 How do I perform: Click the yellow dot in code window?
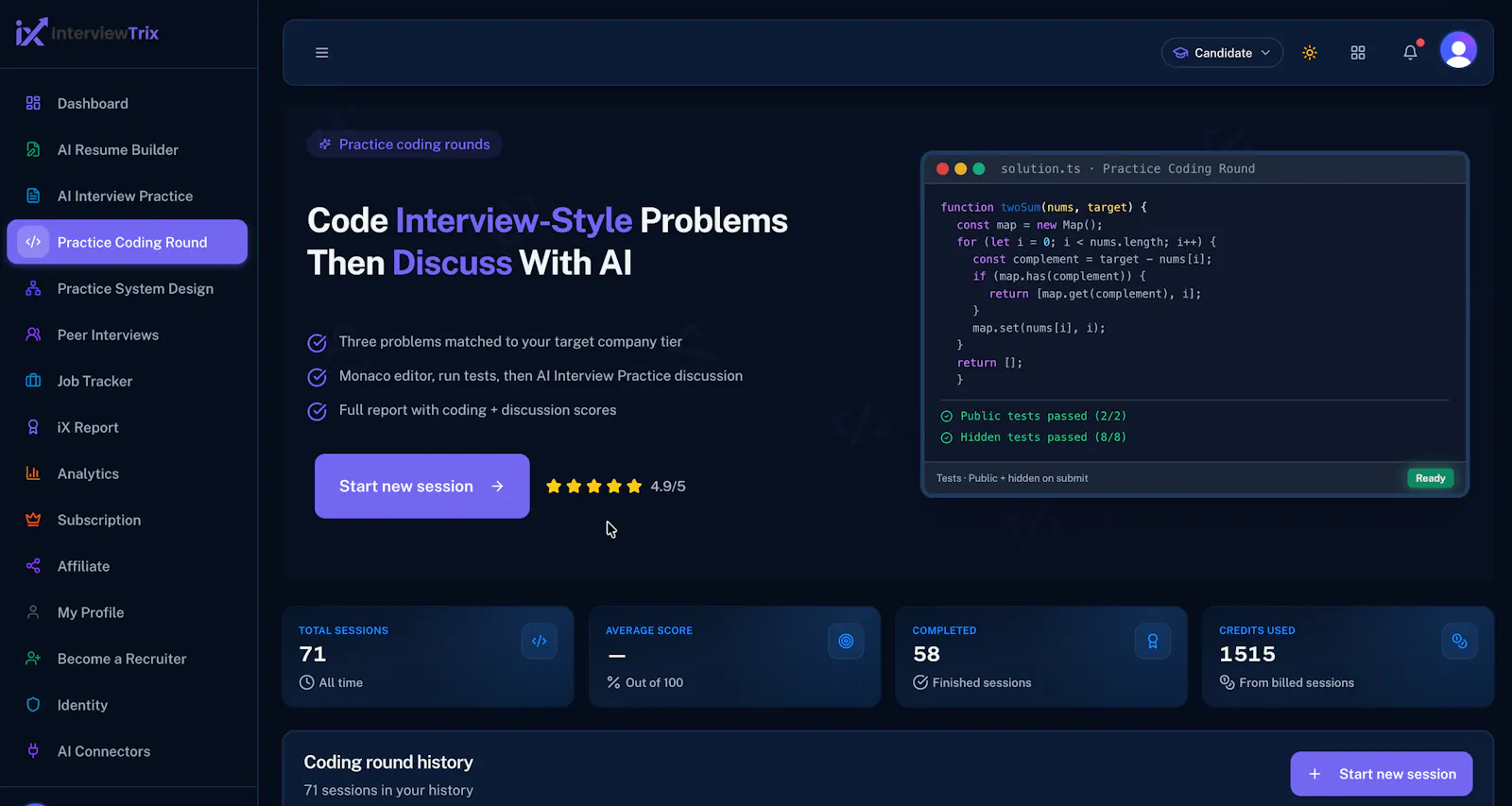point(960,169)
